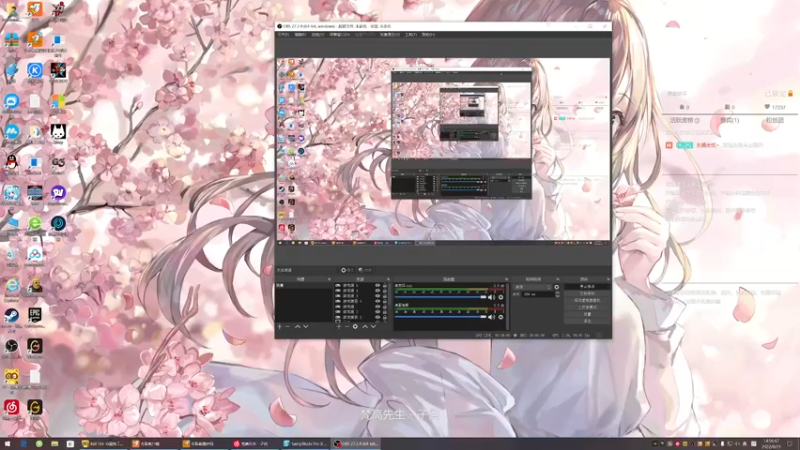Add a new source with the plus icon
This screenshot has height=450, width=800.
[x=339, y=326]
